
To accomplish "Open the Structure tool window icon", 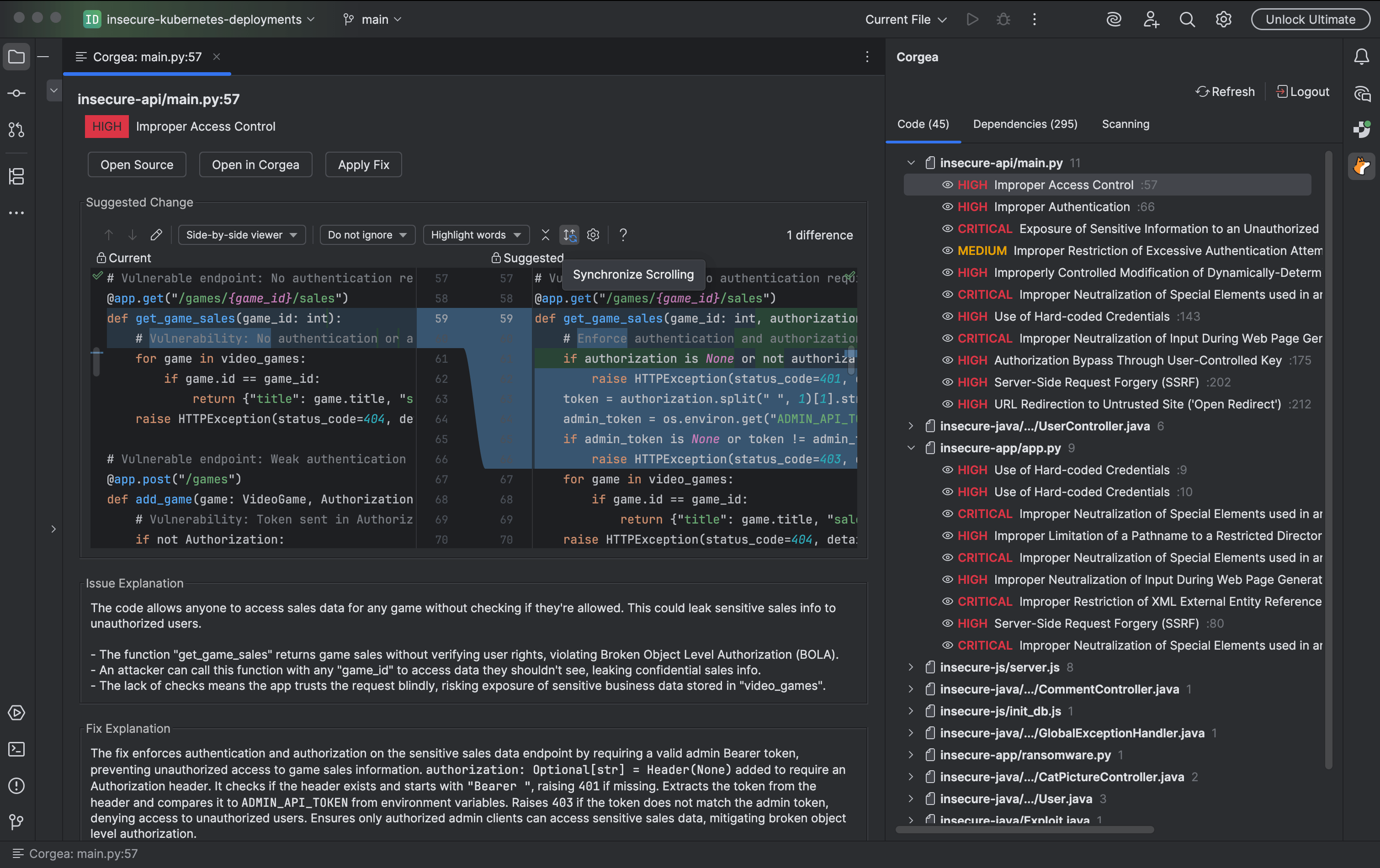I will tap(16, 176).
